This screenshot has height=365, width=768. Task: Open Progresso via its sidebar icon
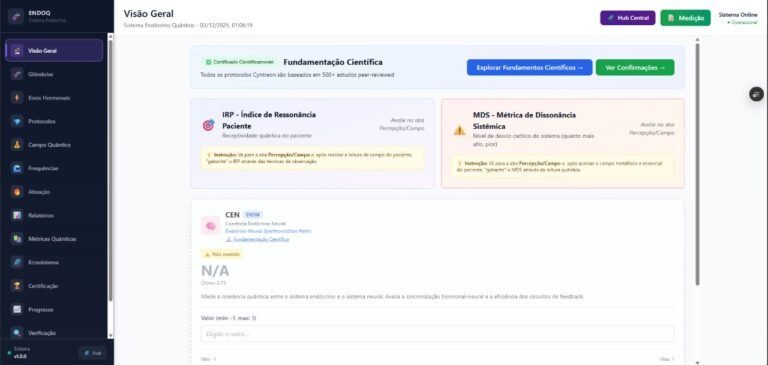point(17,309)
